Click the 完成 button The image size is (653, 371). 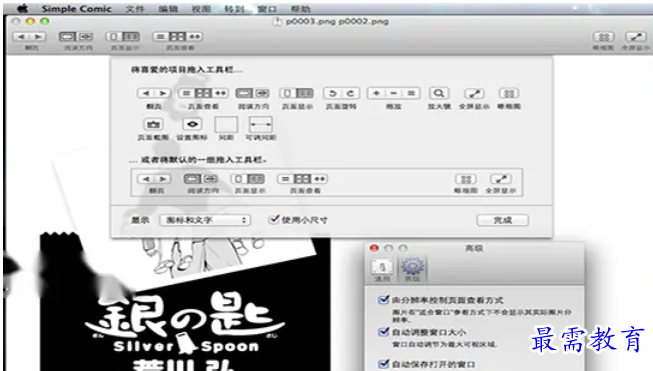pyautogui.click(x=503, y=220)
